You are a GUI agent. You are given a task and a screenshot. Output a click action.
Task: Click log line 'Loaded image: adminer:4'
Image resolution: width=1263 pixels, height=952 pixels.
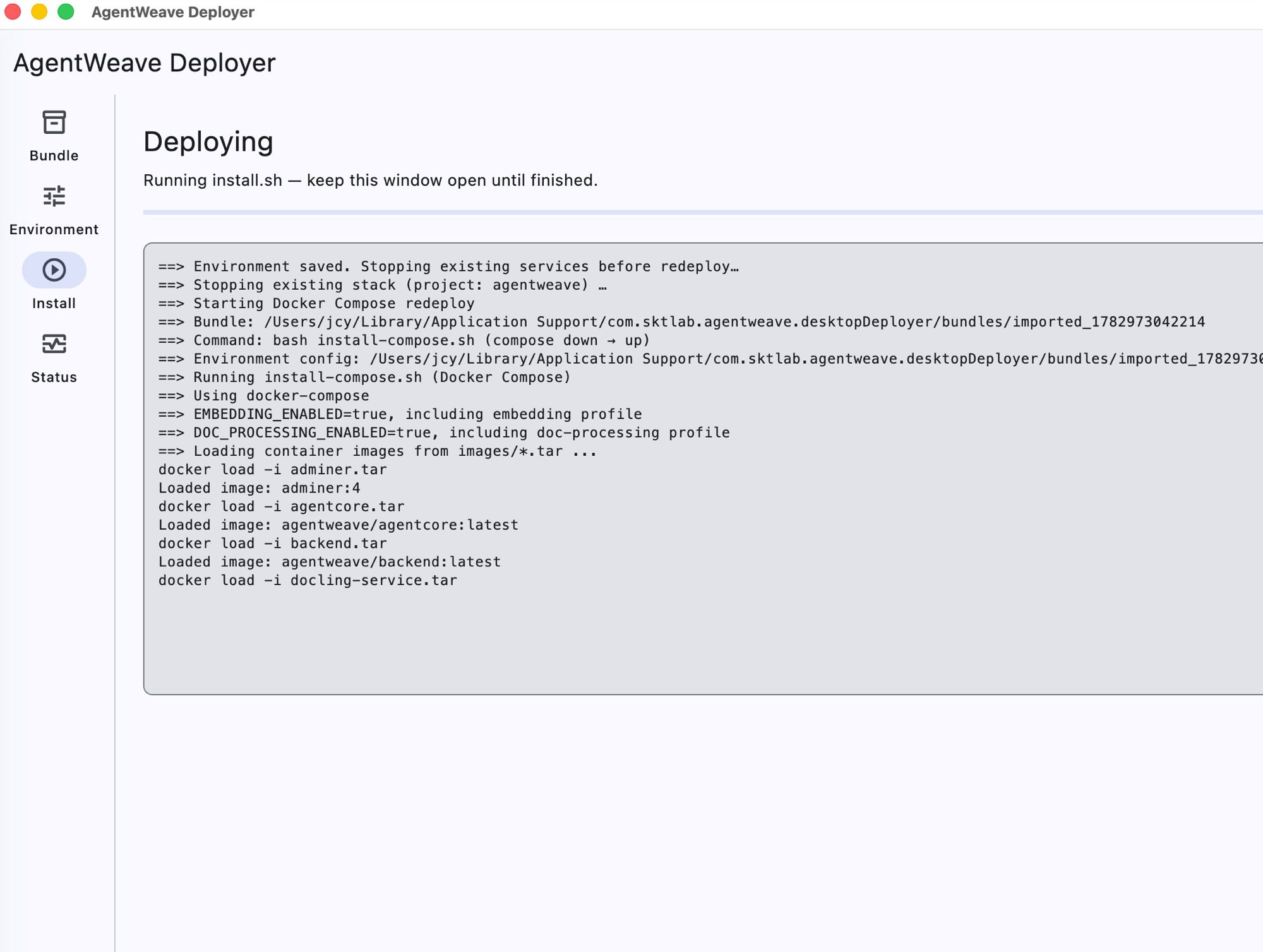point(259,488)
